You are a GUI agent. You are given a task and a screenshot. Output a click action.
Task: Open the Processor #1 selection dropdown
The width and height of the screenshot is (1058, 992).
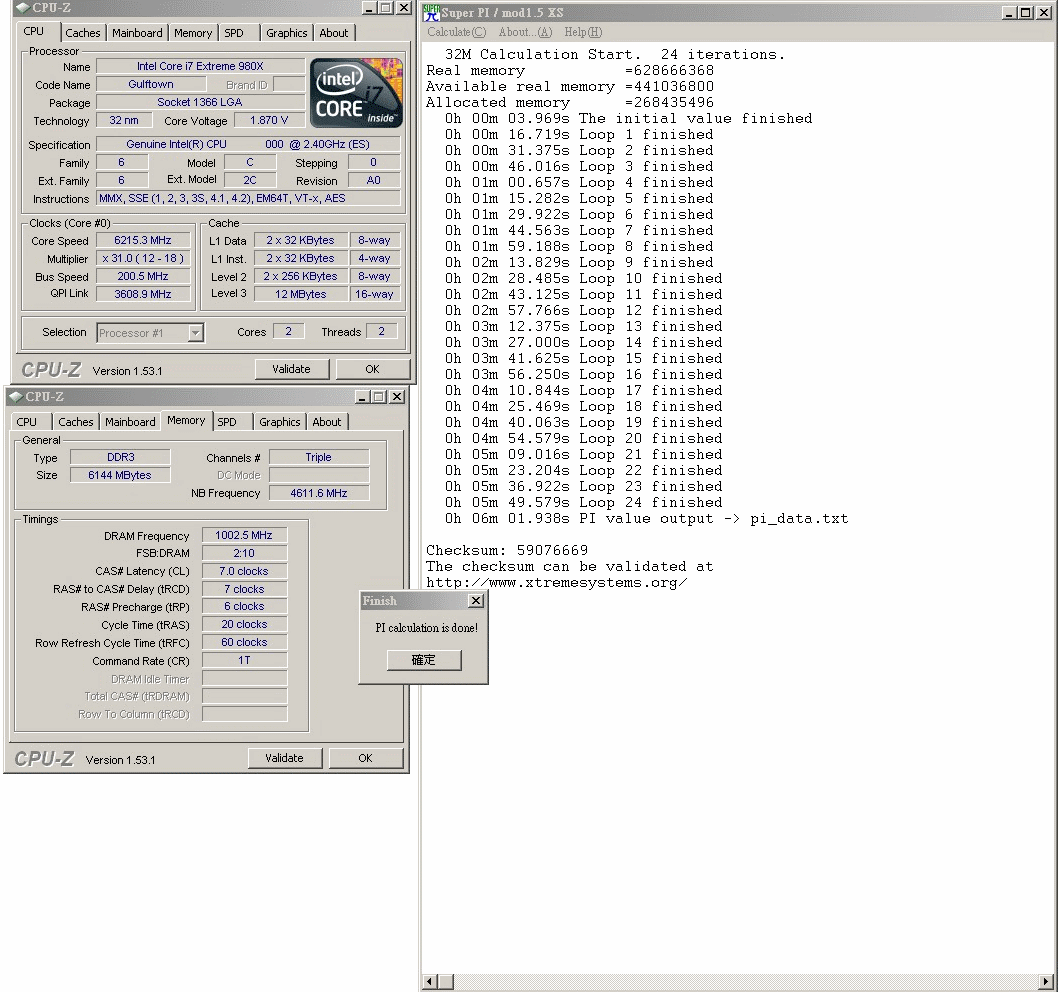click(x=196, y=333)
